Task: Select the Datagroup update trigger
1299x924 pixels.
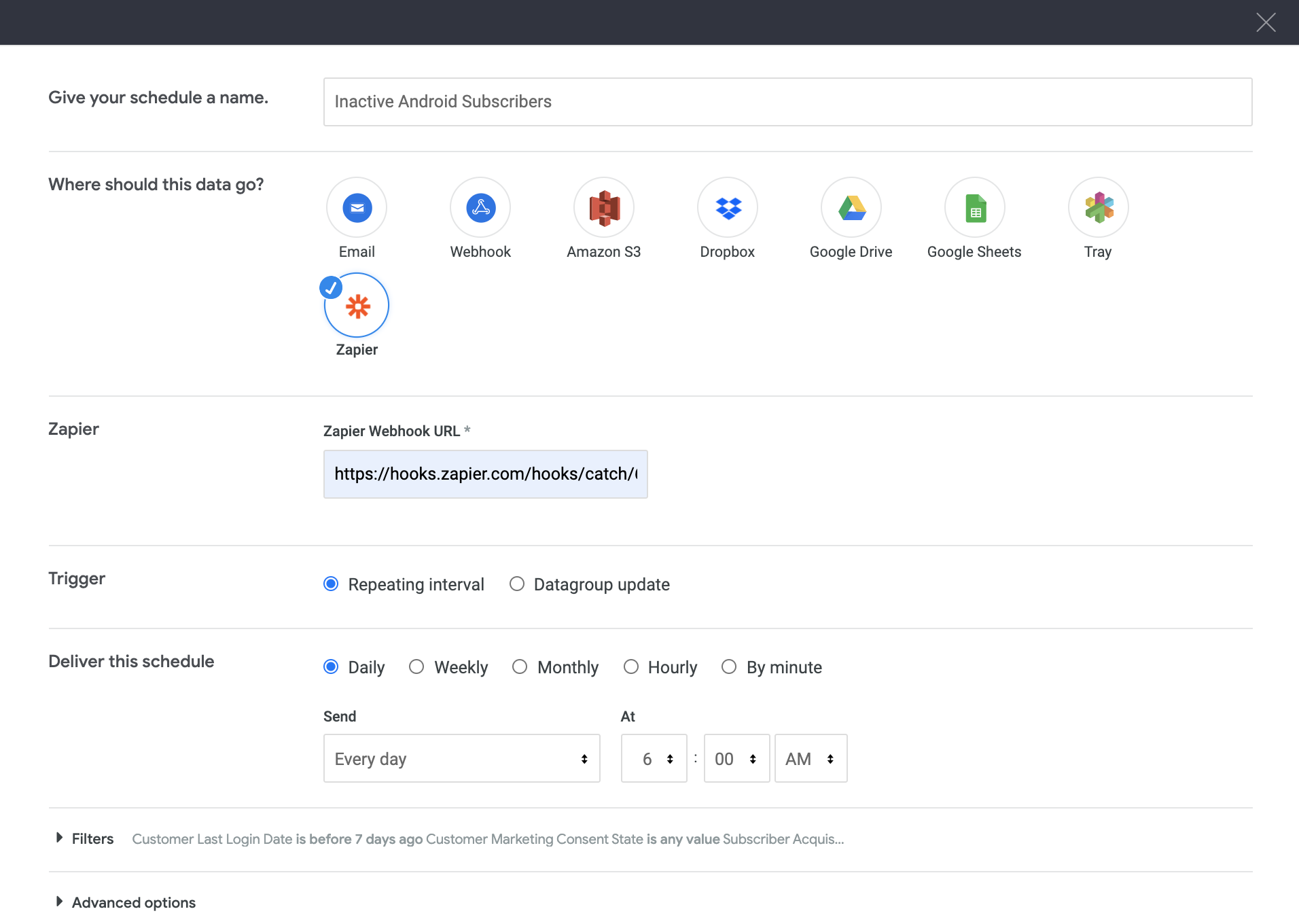Action: pos(517,584)
